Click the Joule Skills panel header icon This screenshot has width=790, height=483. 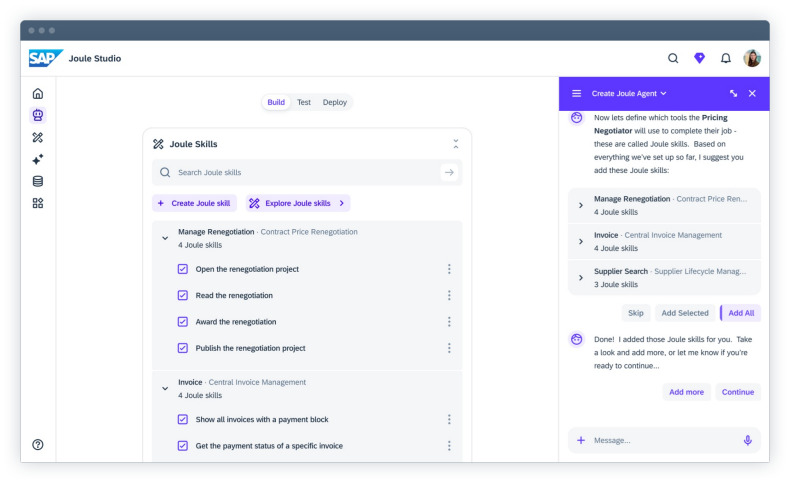(x=158, y=144)
